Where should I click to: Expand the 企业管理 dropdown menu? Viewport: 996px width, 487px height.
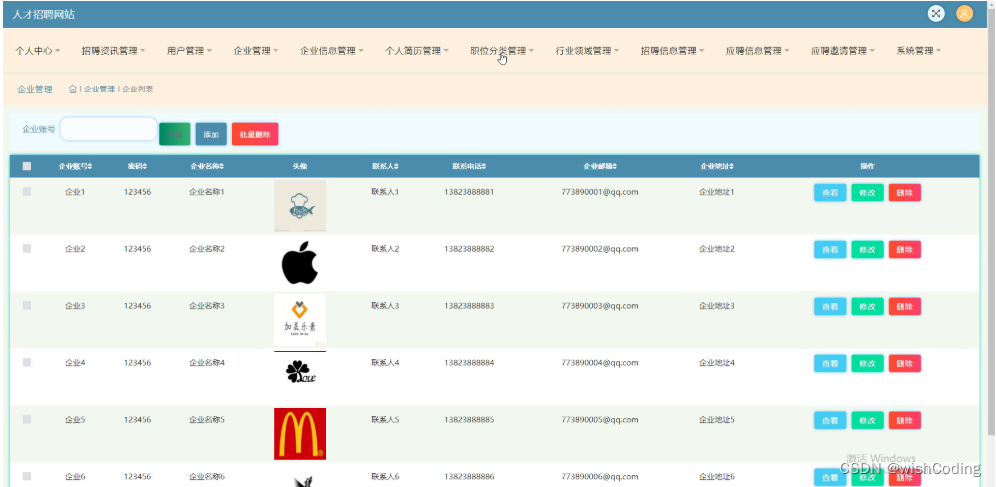[x=256, y=51]
